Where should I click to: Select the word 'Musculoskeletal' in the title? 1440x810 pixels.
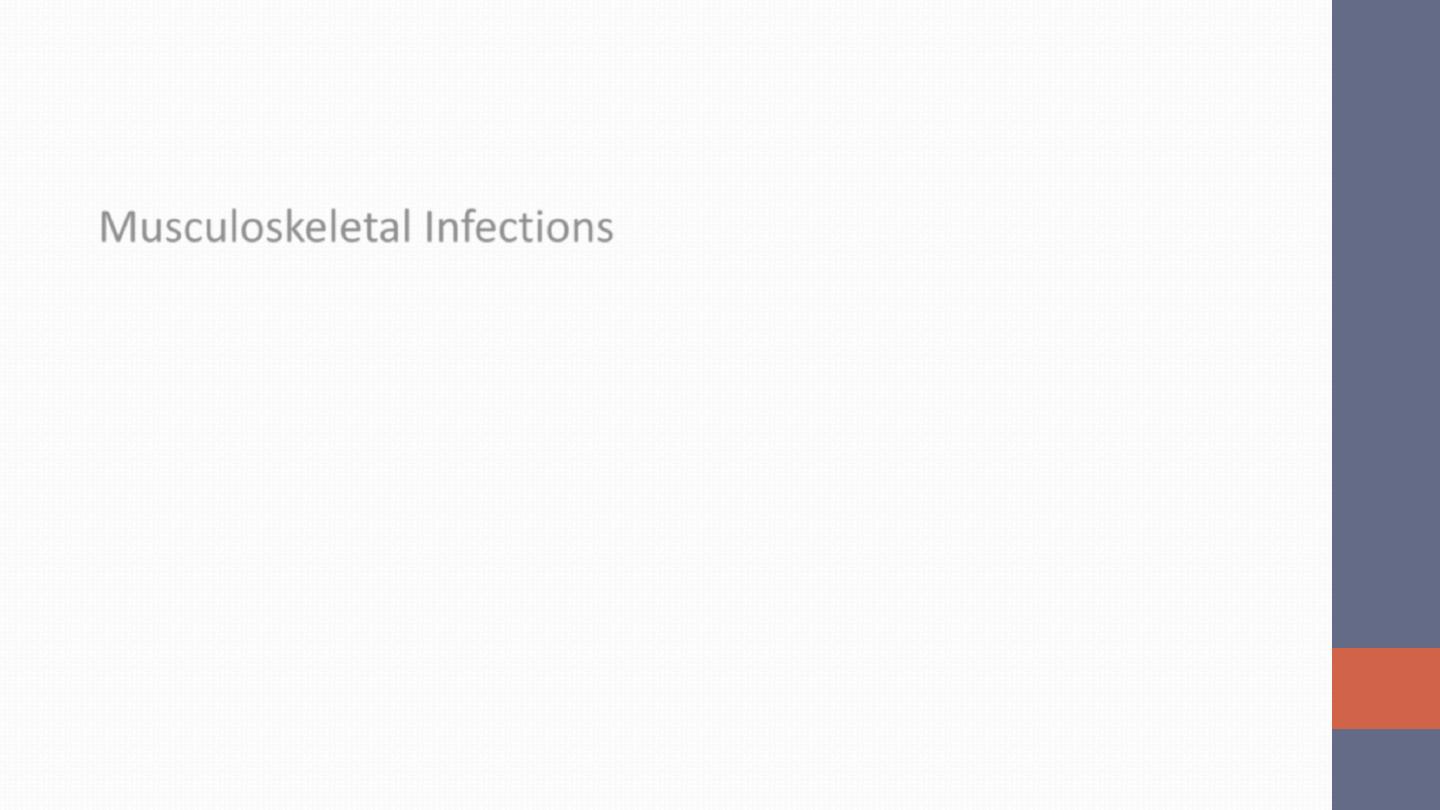tap(255, 227)
